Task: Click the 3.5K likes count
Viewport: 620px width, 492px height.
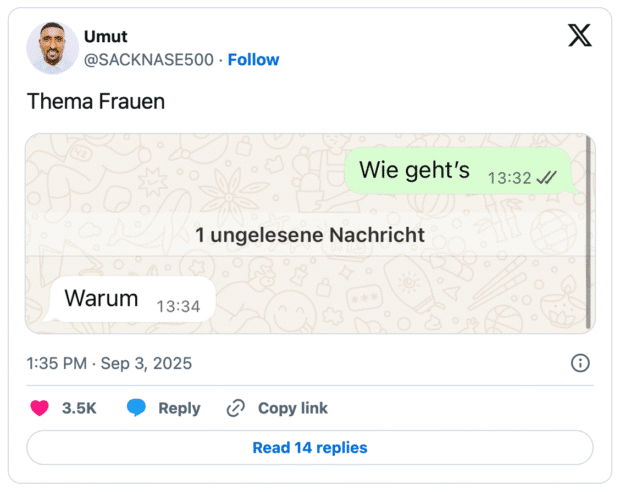Action: click(79, 408)
